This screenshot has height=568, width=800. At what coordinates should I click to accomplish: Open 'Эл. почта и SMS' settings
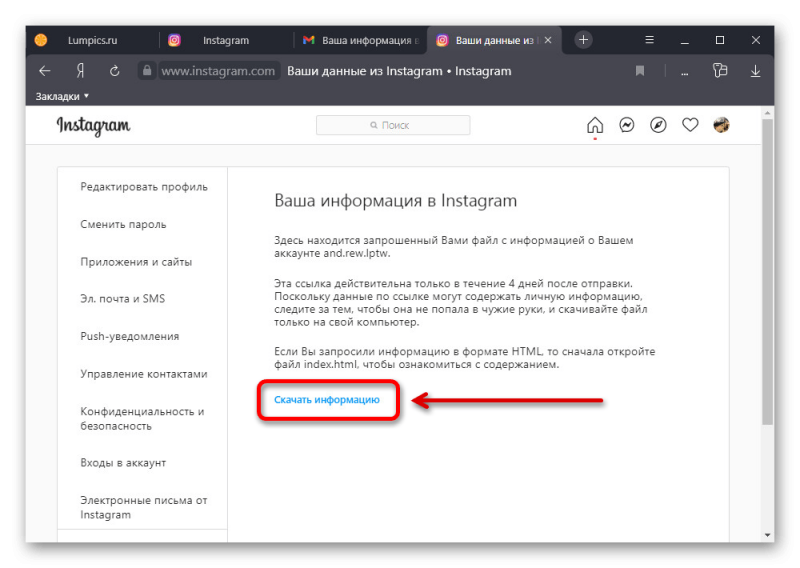(122, 299)
